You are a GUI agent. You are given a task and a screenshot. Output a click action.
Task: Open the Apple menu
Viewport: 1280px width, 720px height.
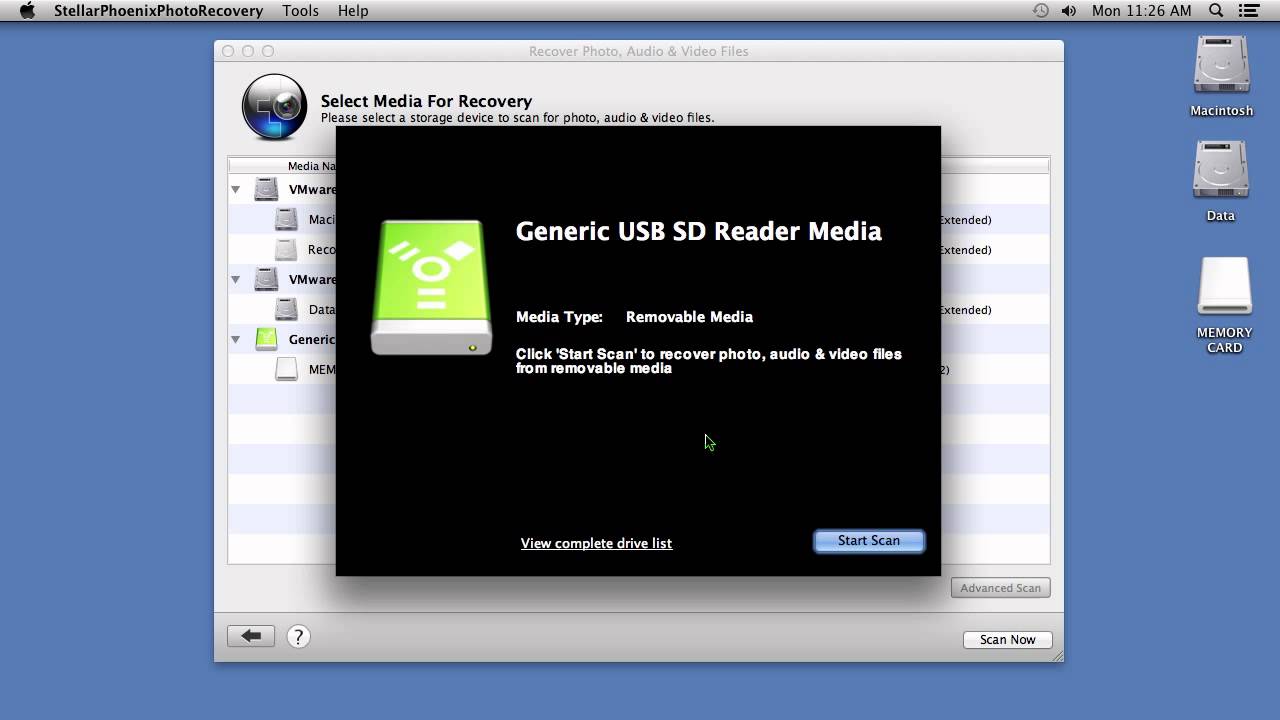[27, 11]
